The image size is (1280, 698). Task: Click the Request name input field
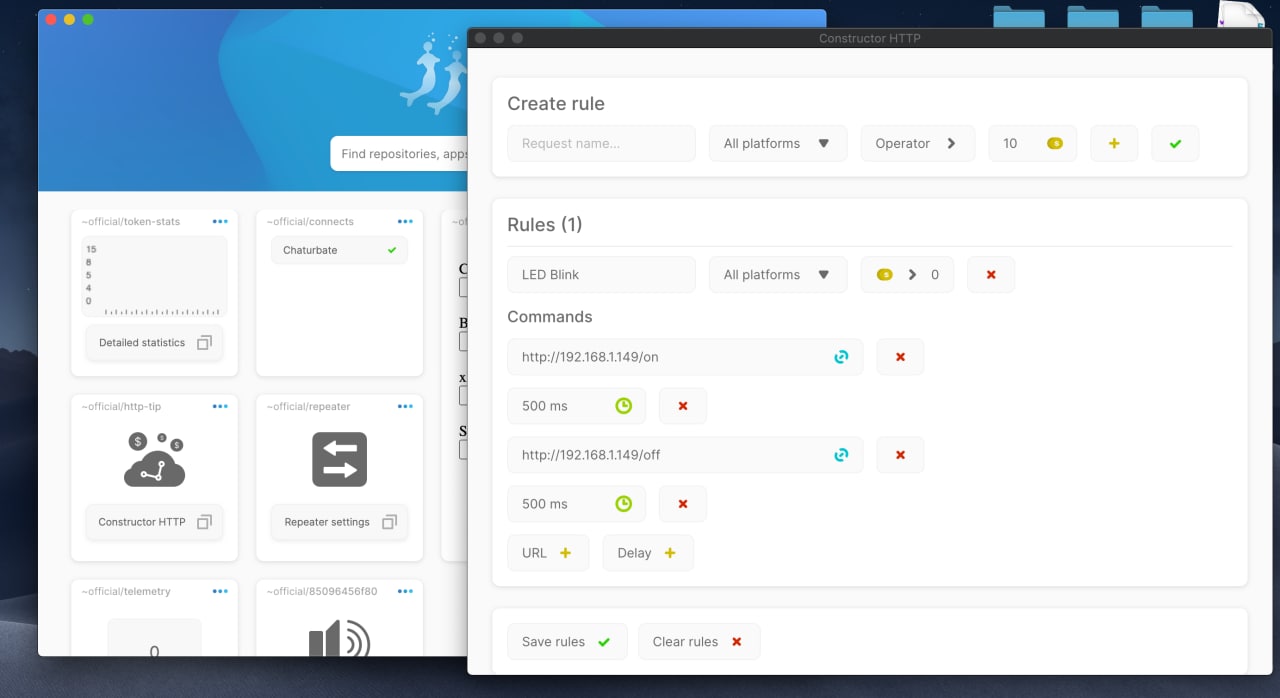tap(600, 143)
